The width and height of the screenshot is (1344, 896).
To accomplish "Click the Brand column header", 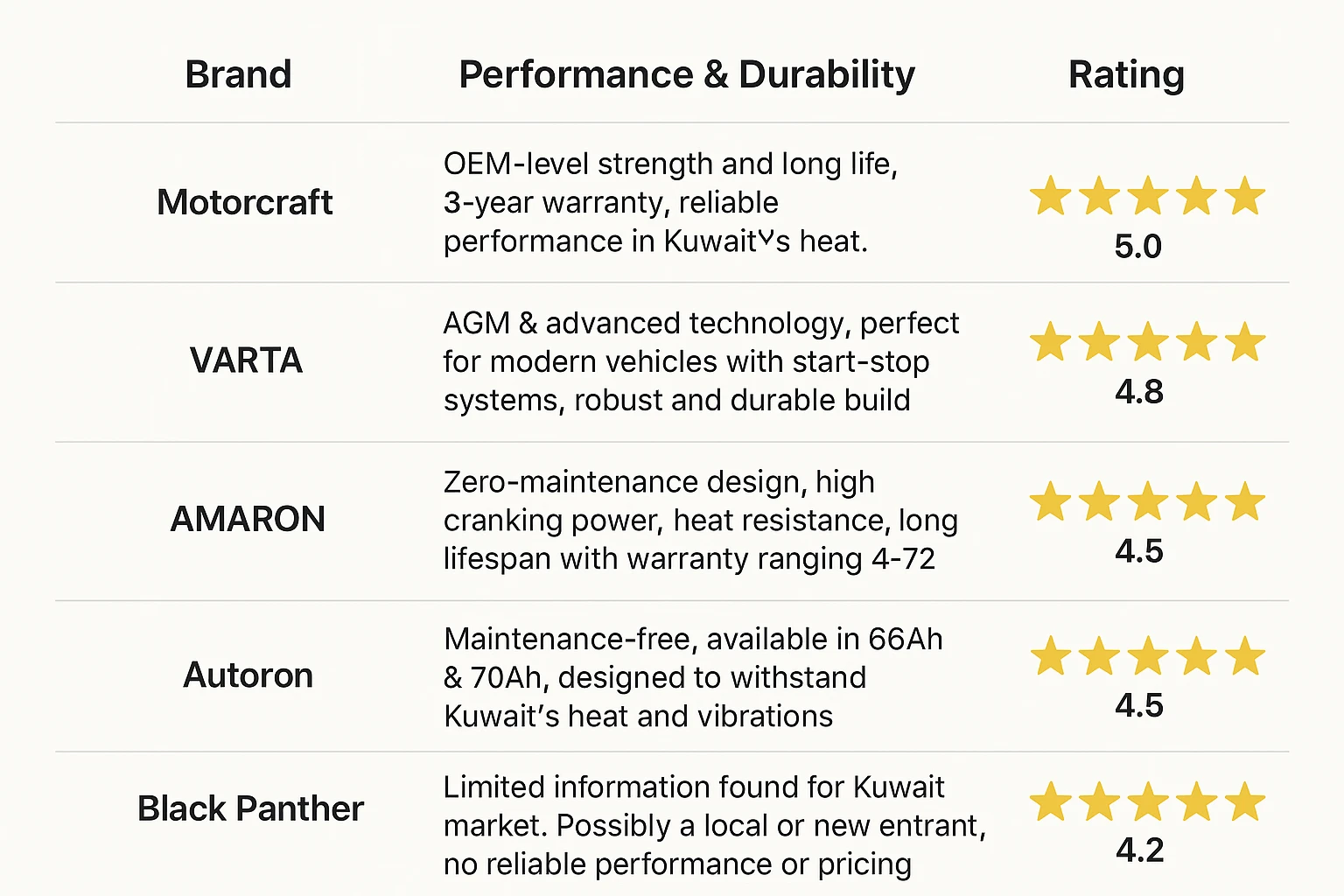I will [x=238, y=74].
